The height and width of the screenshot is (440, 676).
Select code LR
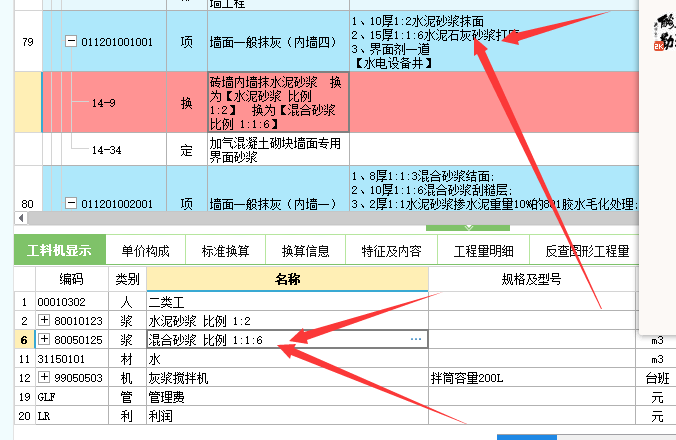pos(44,416)
